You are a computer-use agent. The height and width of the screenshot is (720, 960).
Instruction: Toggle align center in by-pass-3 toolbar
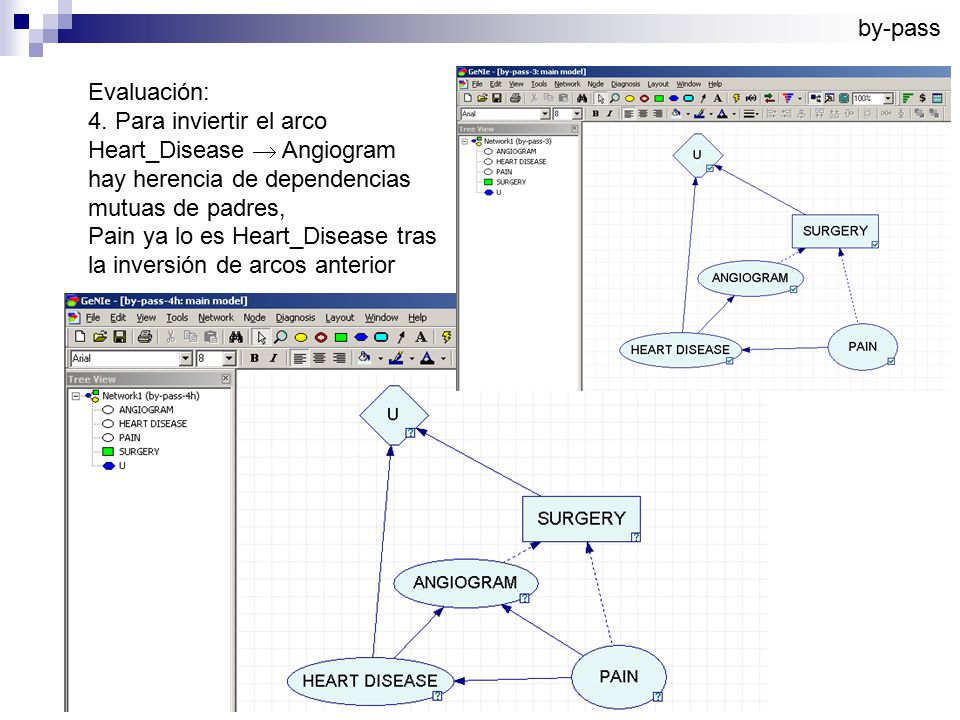pyautogui.click(x=643, y=113)
